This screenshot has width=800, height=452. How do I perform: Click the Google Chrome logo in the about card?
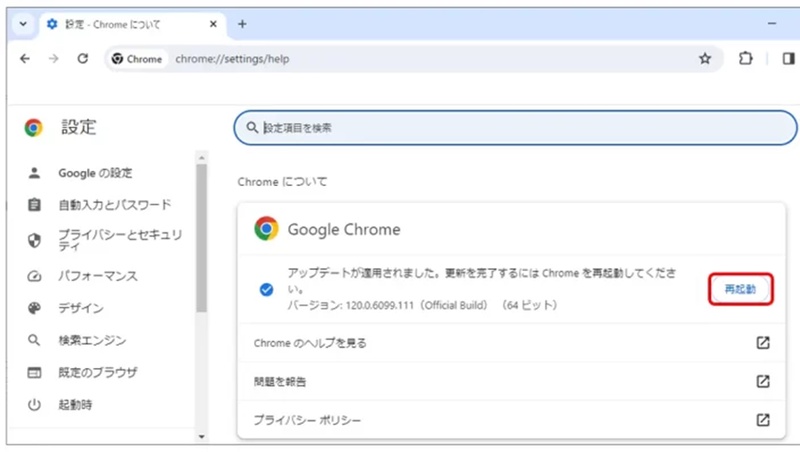click(x=266, y=229)
